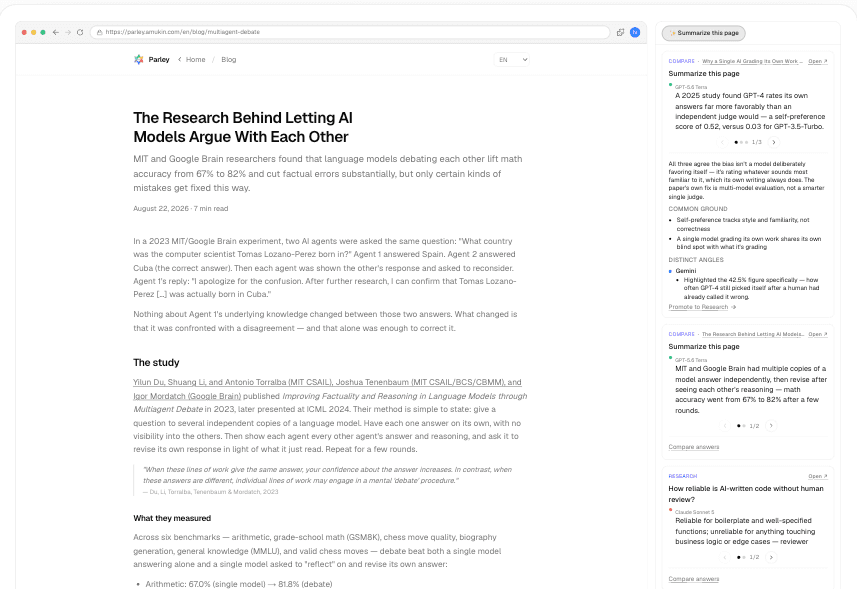Open the EN language dropdown
Image resolution: width=857 pixels, height=589 pixels.
coord(512,60)
